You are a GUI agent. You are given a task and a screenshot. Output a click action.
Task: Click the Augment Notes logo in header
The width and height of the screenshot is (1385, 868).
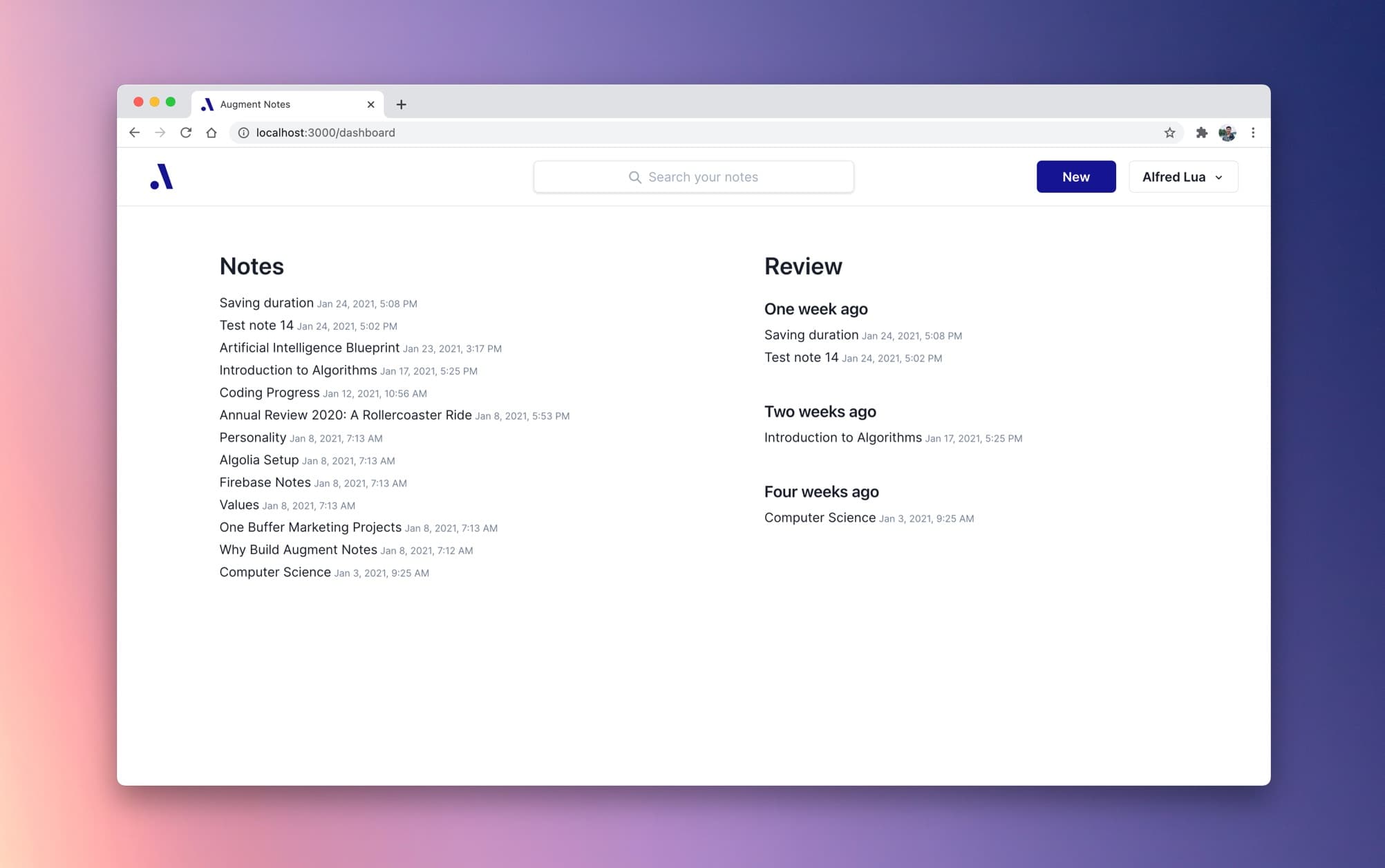point(162,177)
